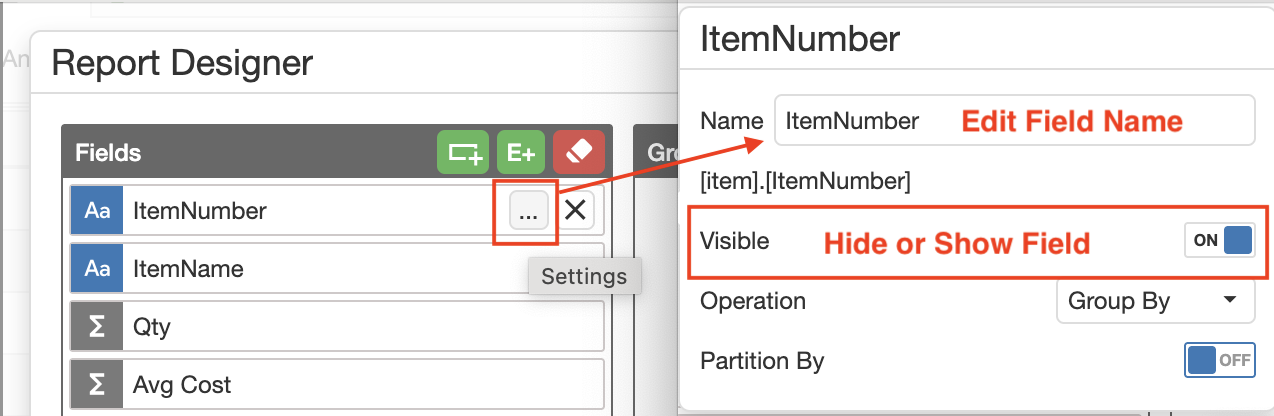
Task: Select the Avg Cost field row
Action: coord(337,384)
